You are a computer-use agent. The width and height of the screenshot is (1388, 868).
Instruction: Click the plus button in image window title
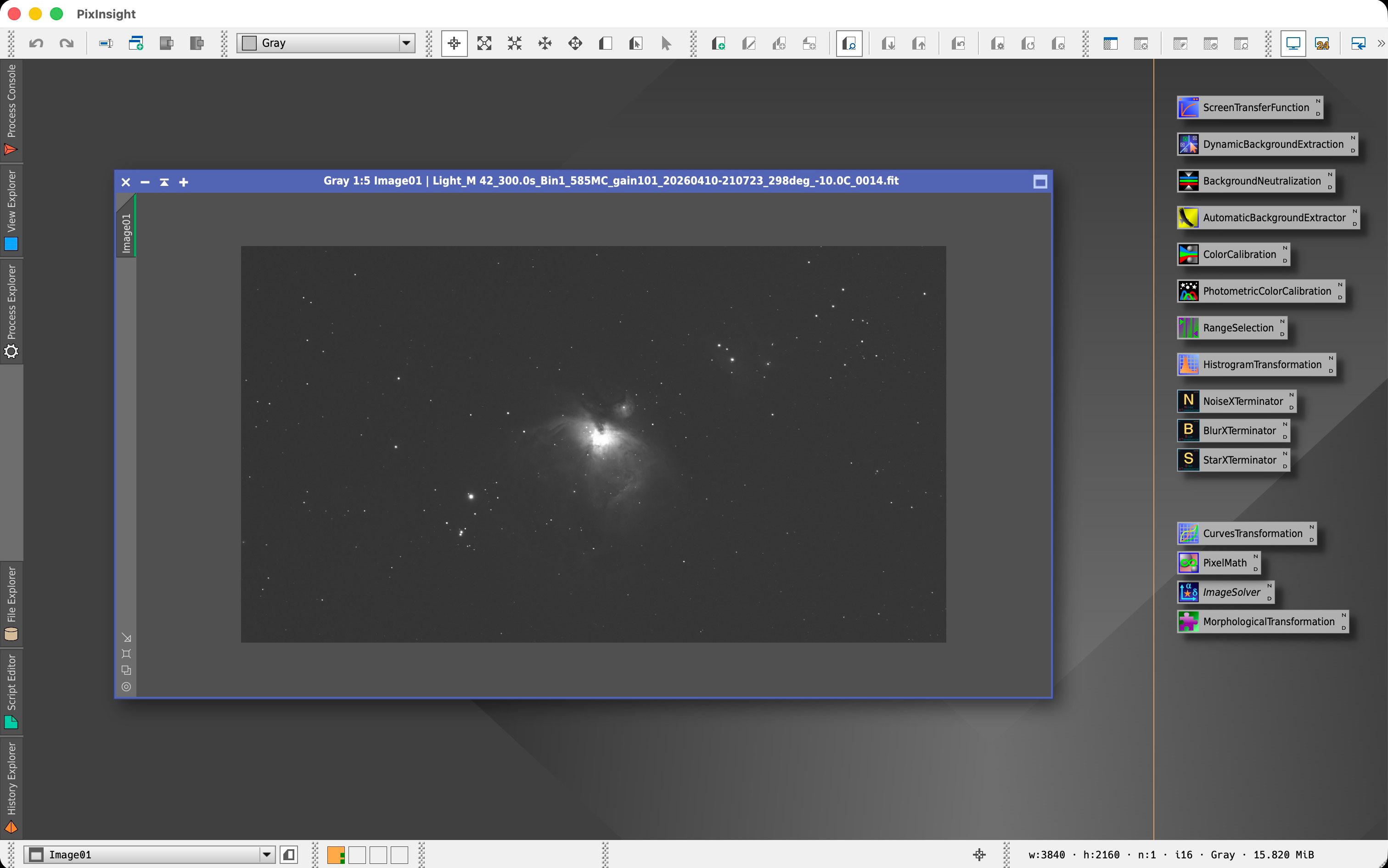coord(184,182)
